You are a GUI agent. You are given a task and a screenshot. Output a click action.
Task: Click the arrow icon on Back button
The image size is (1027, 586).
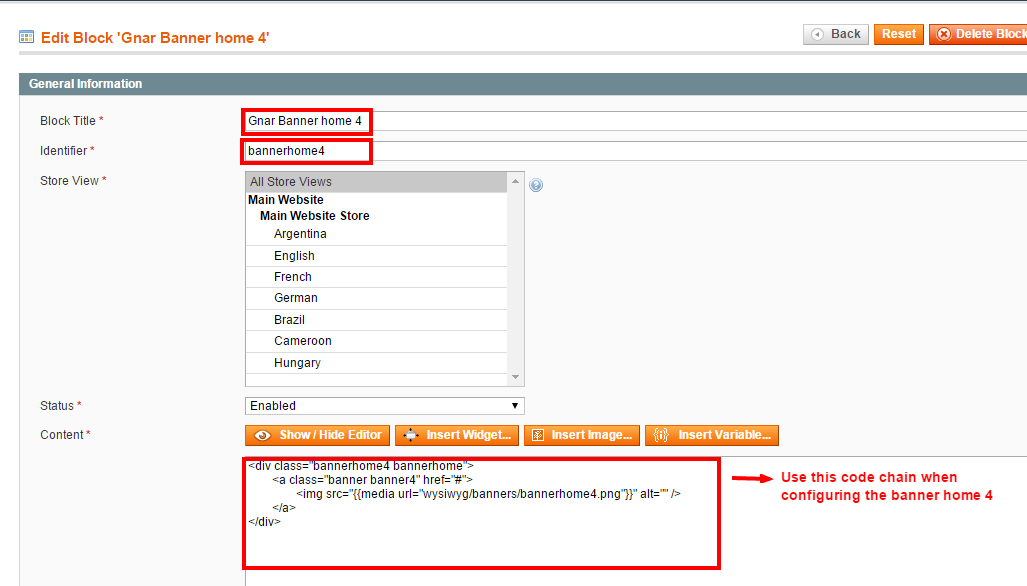click(817, 34)
